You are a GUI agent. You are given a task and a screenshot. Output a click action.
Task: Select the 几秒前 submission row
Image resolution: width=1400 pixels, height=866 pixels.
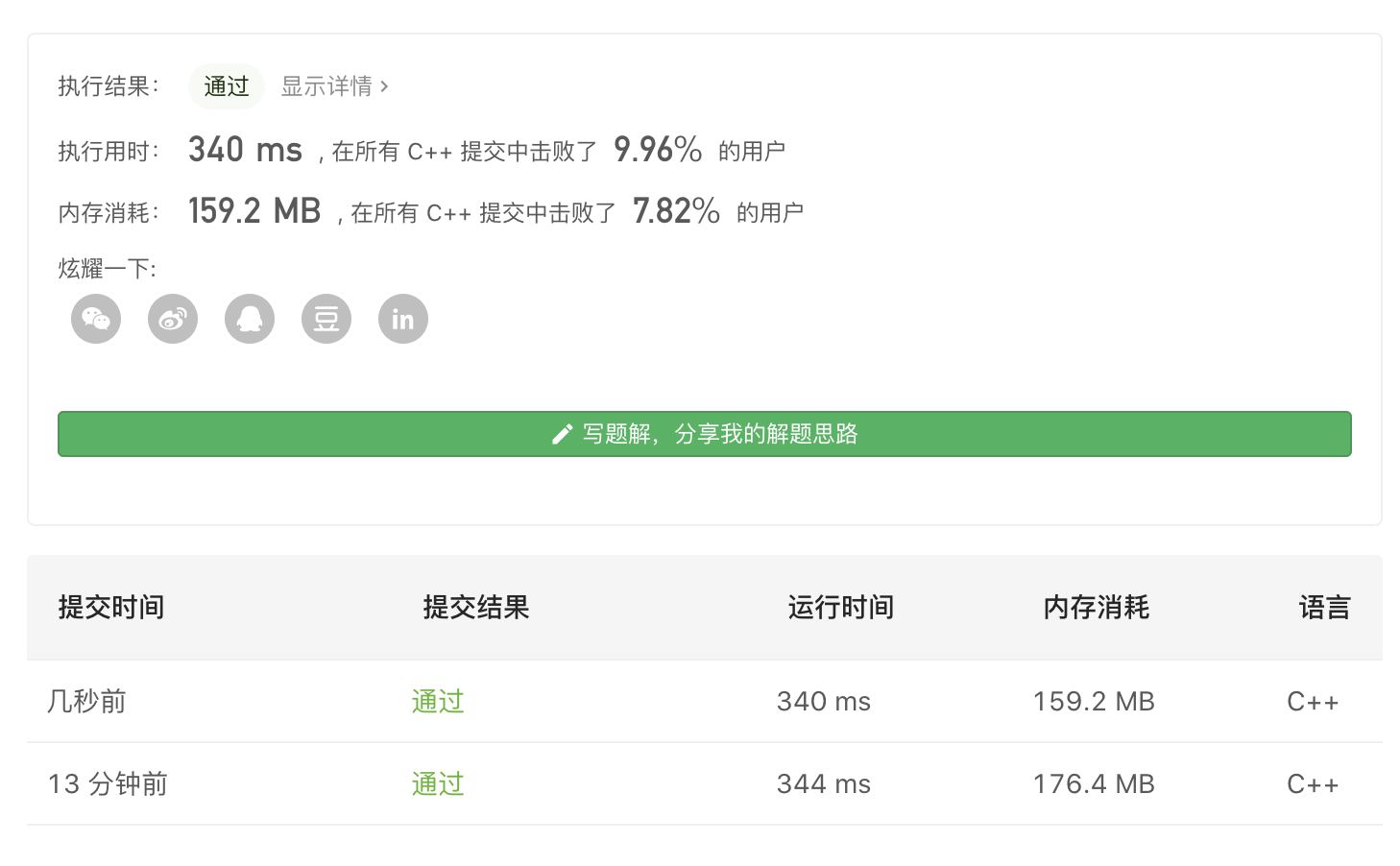pyautogui.click(x=705, y=701)
